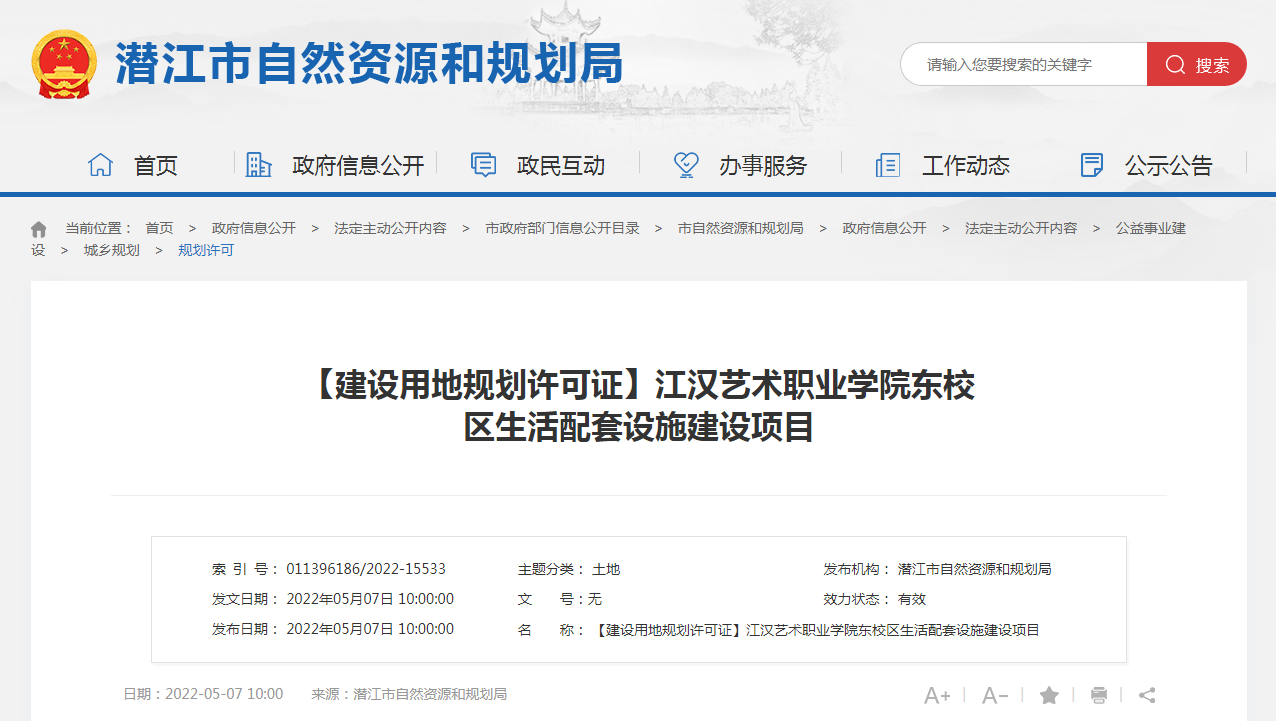This screenshot has height=721, width=1276.
Task: Increase font size with A+ icon
Action: pyautogui.click(x=937, y=695)
